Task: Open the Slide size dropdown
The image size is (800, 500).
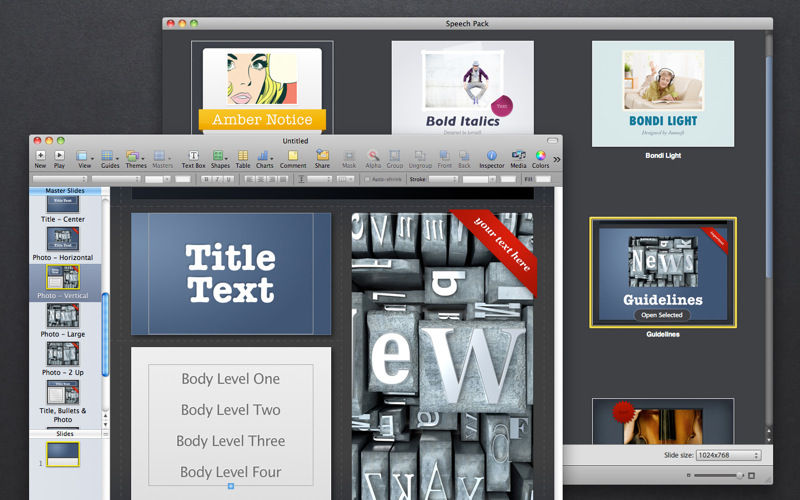Action: click(729, 455)
